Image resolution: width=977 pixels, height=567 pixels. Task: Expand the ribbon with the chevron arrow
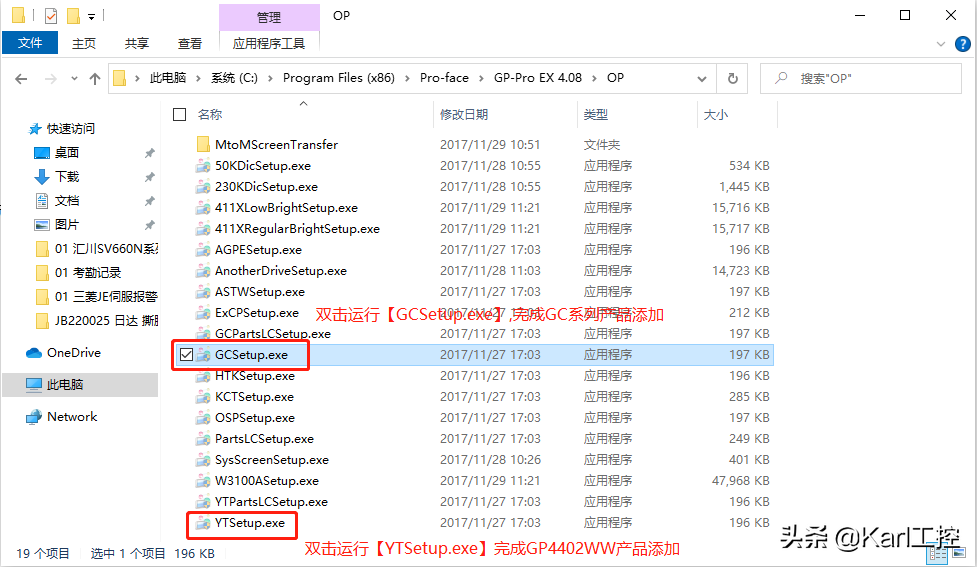[941, 43]
